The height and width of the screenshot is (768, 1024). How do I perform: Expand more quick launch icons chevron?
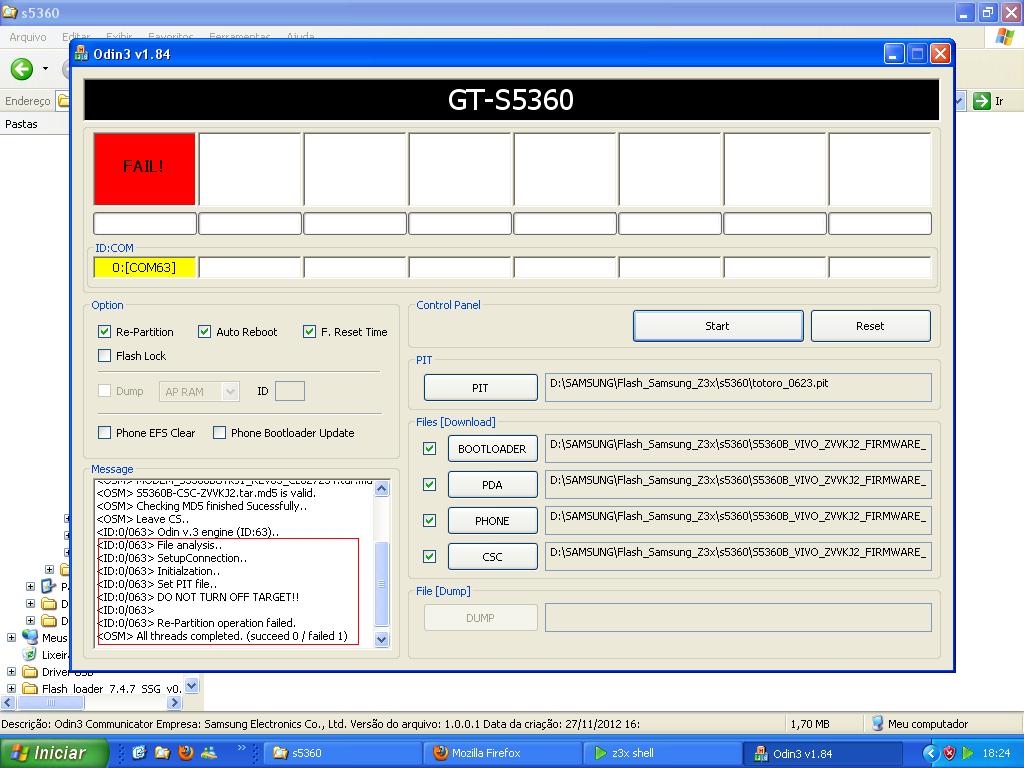242,748
